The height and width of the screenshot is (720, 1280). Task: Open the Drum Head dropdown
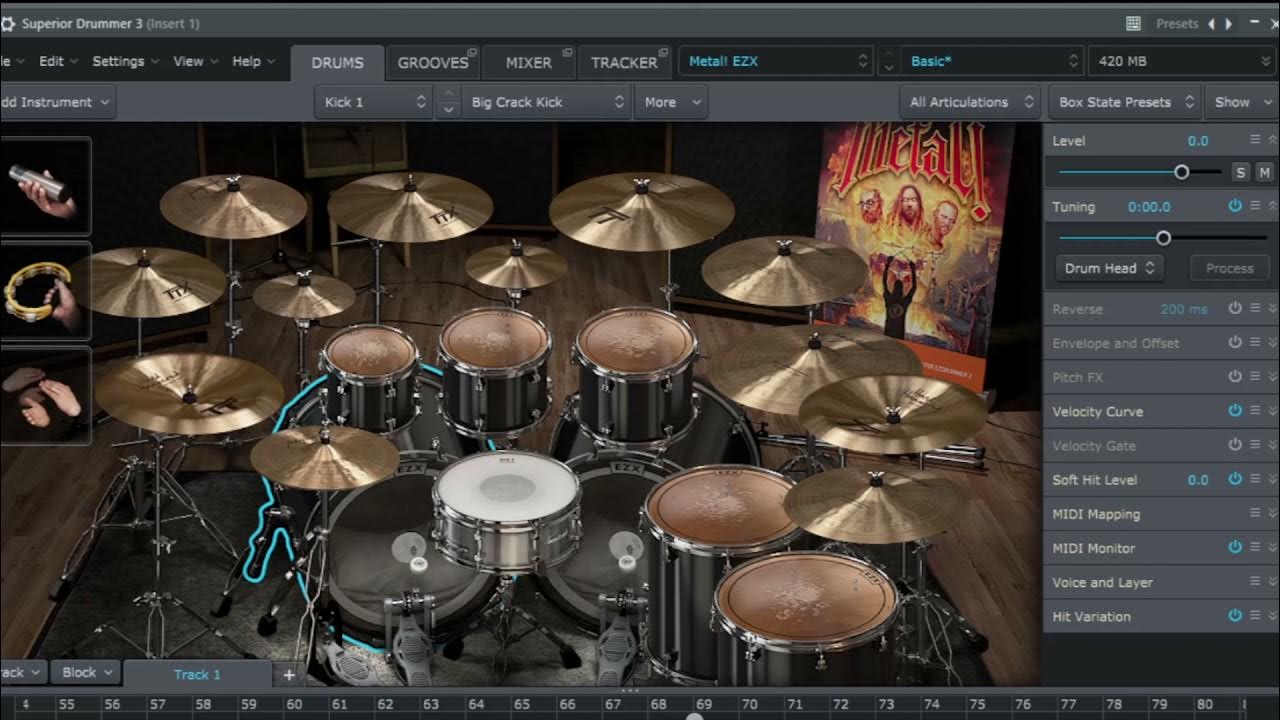click(x=1109, y=268)
